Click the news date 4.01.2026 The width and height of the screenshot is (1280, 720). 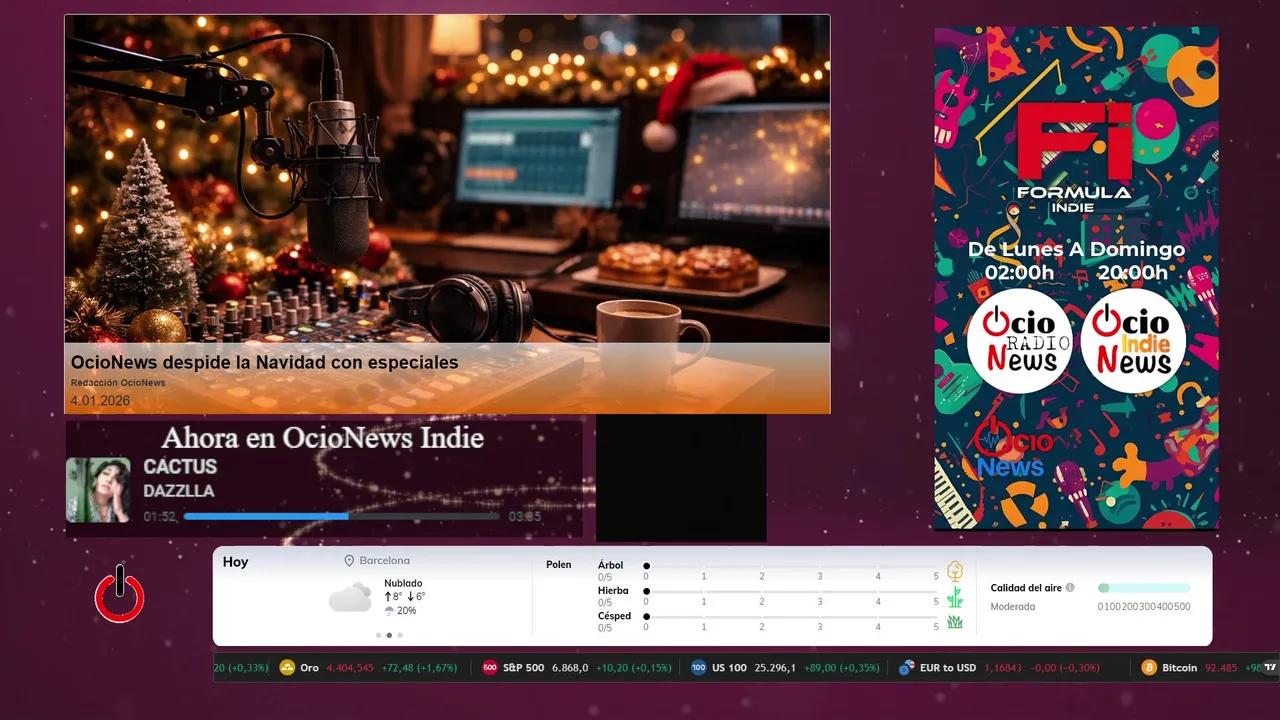(x=100, y=401)
